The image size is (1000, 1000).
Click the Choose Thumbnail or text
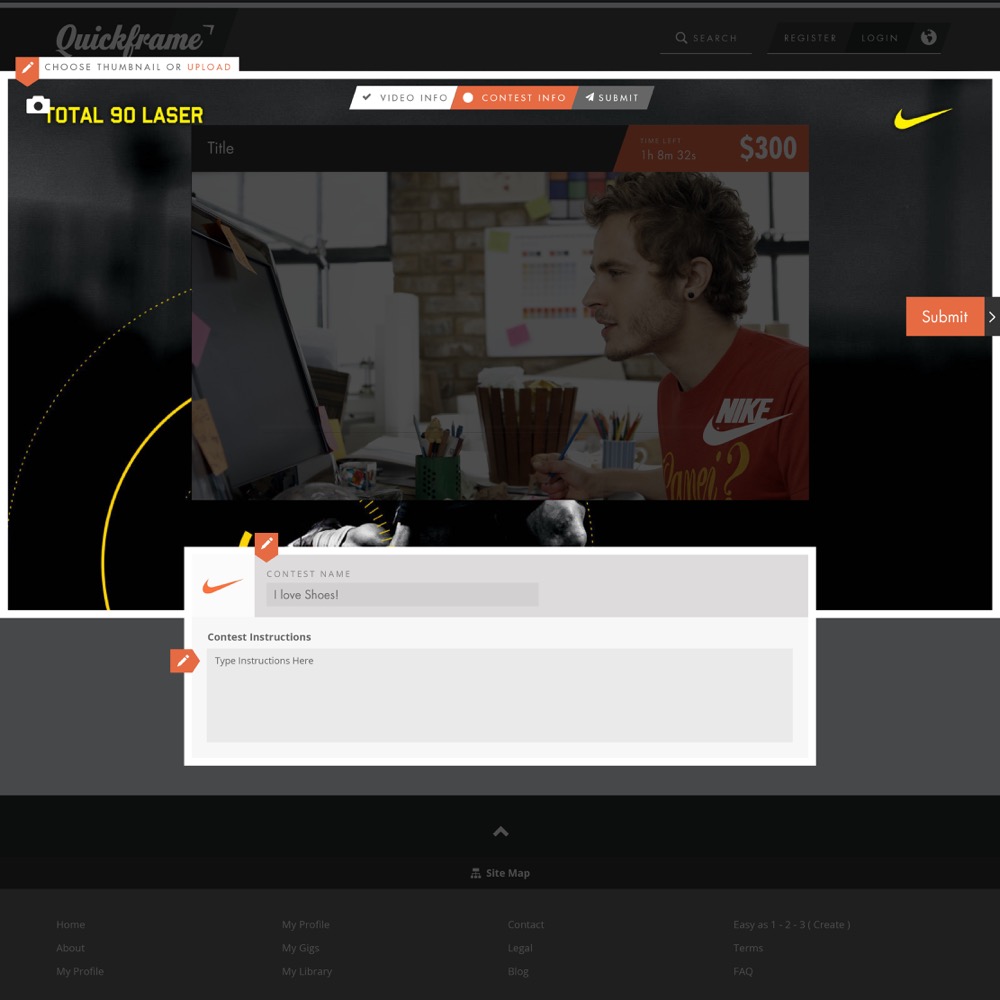(113, 67)
